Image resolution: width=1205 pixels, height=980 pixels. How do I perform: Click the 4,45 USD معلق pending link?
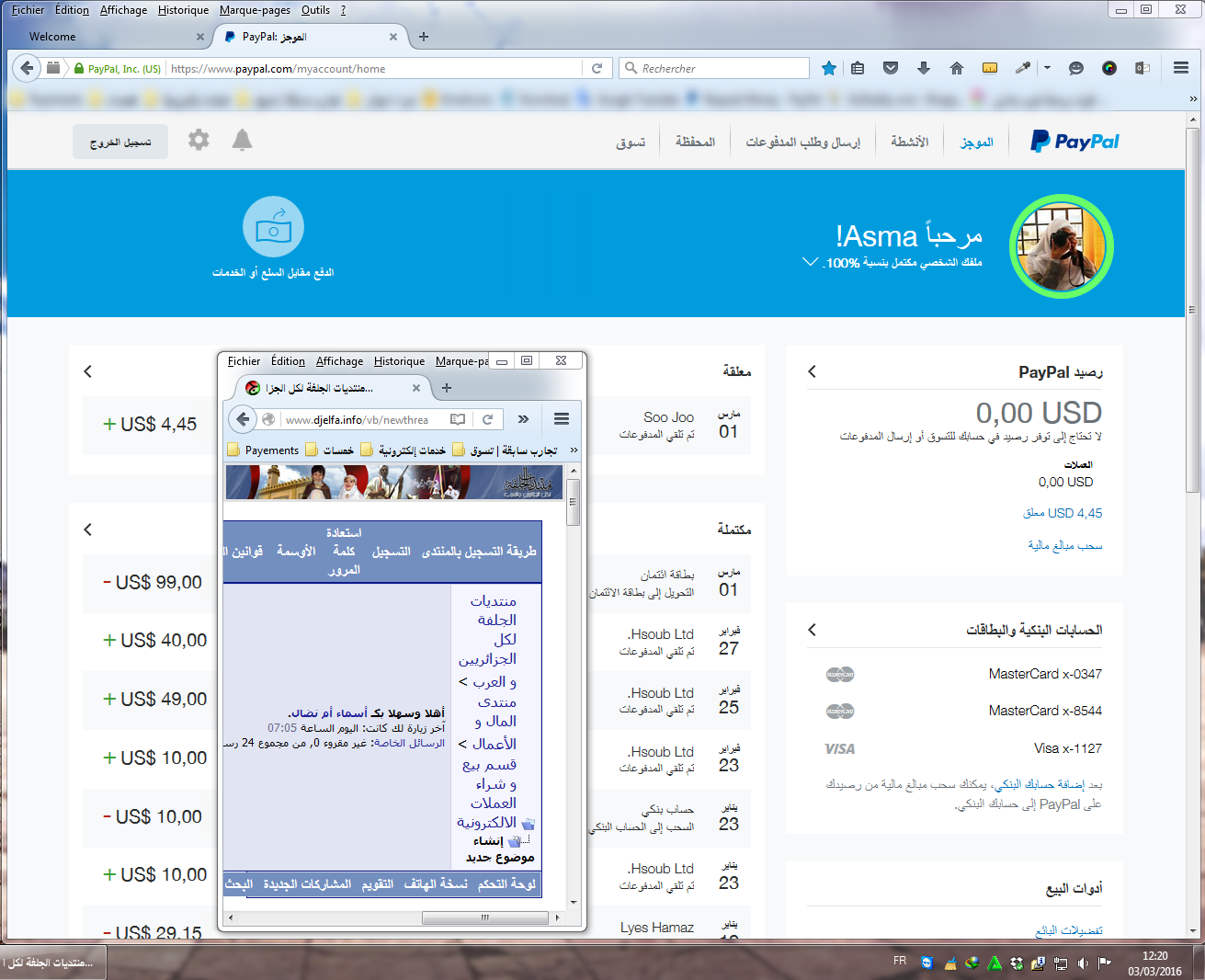(1062, 513)
